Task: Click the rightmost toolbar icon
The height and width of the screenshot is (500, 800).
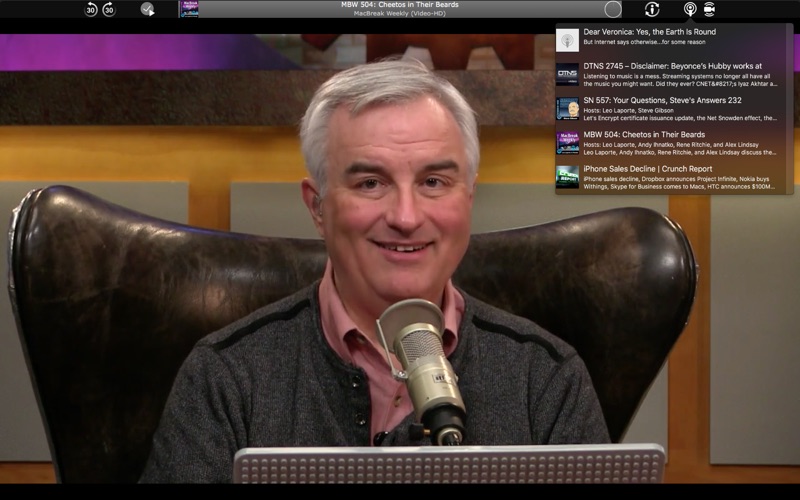Action: (x=709, y=9)
